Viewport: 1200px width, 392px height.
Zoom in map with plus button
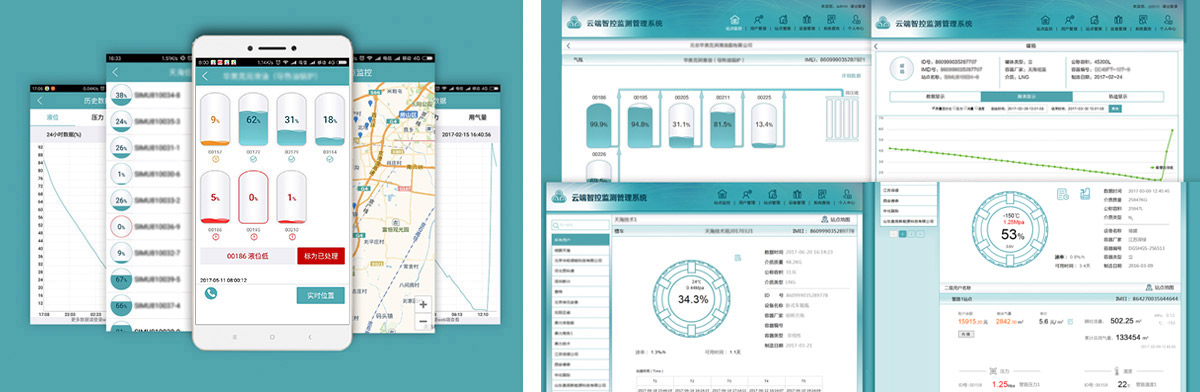coord(423,303)
